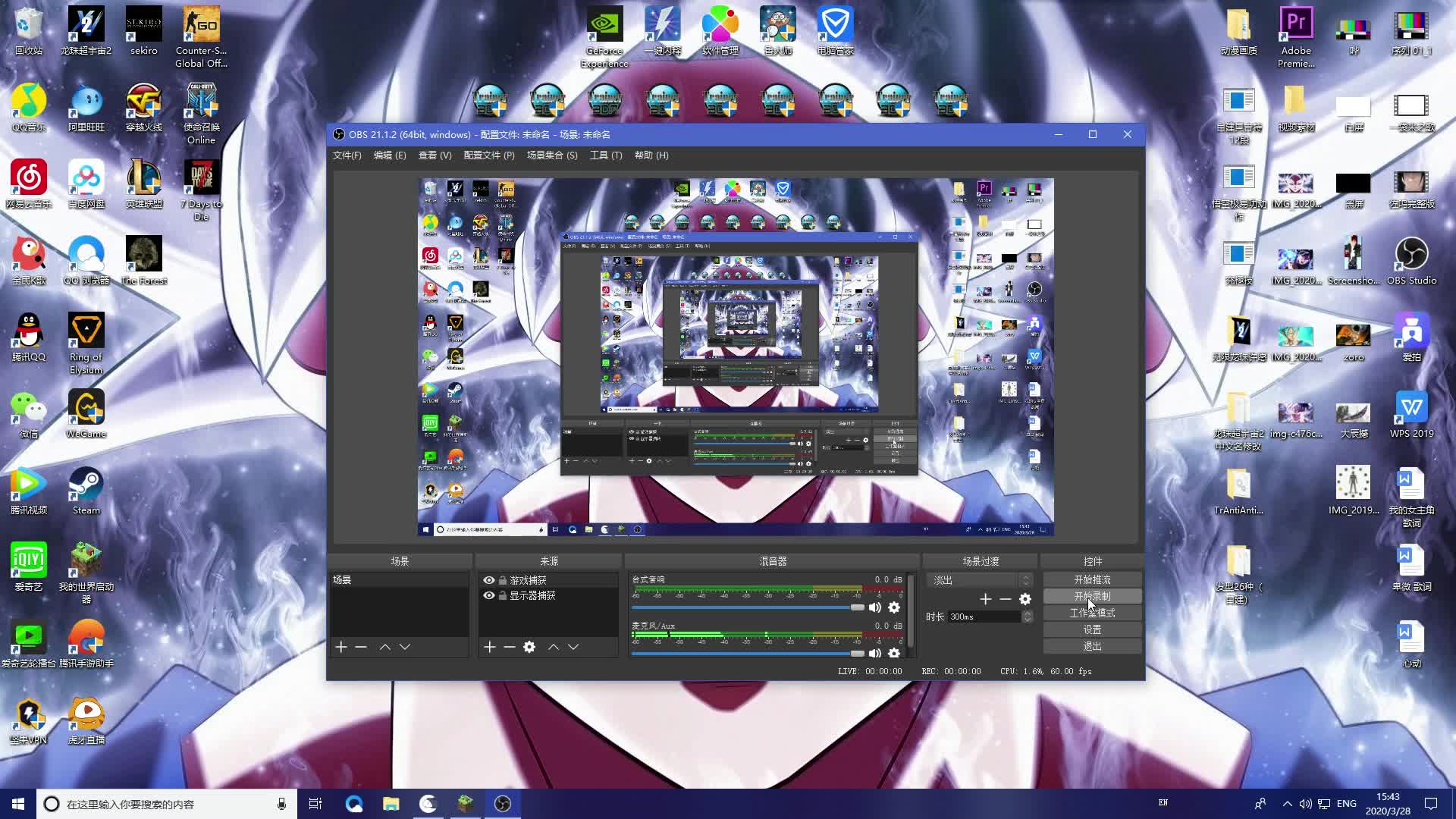Viewport: 1456px width, 819px height.
Task: Remove the selected source with minus icon
Action: coord(510,647)
